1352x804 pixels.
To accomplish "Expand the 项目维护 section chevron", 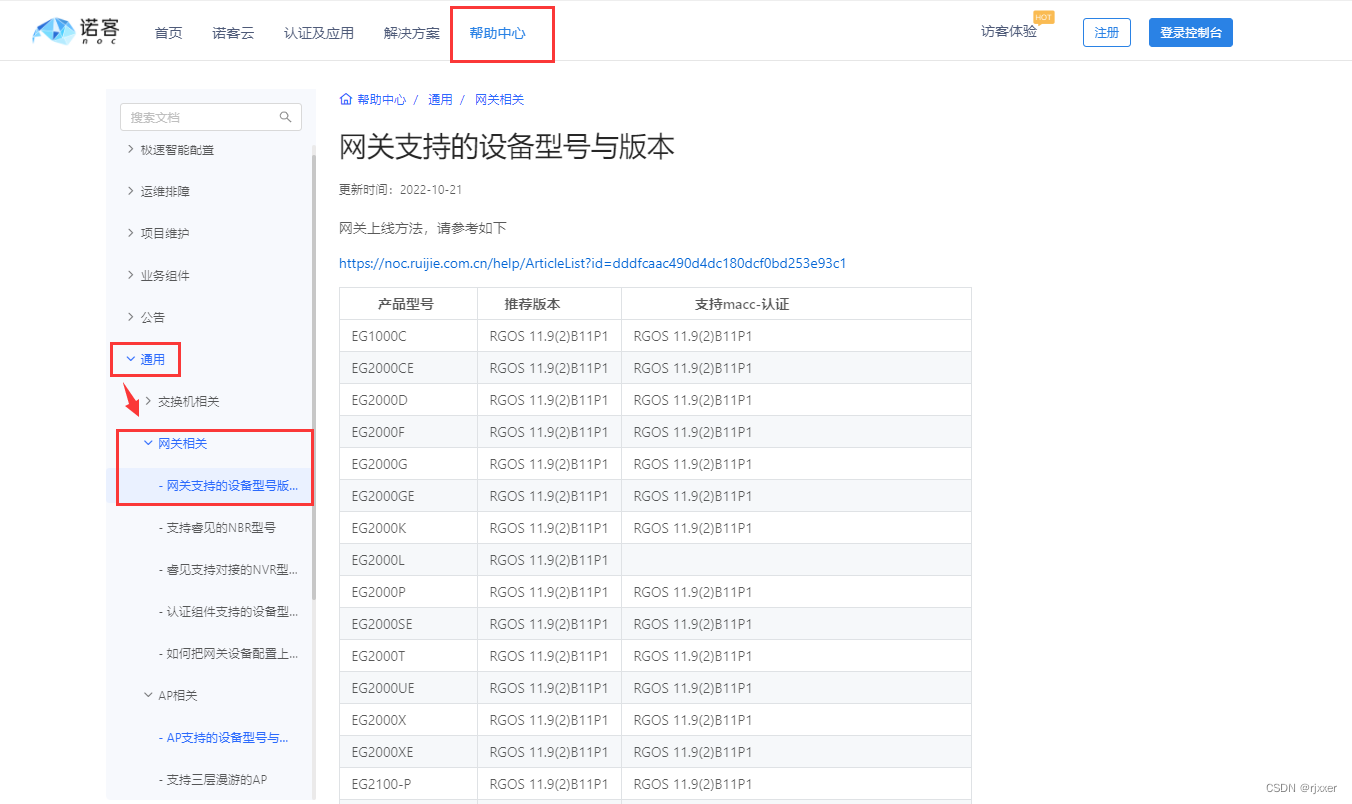I will tap(130, 233).
